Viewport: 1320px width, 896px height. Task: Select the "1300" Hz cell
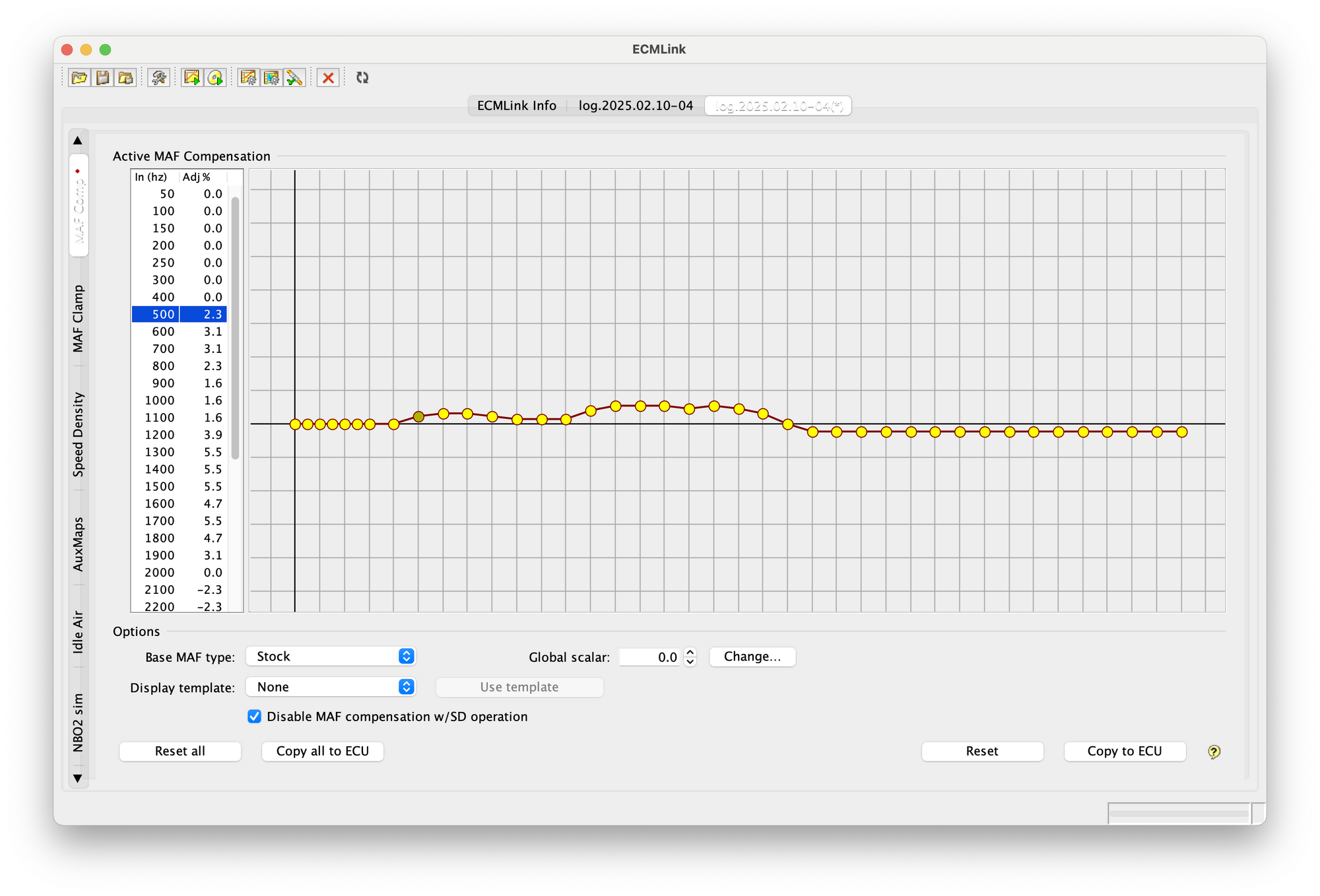coord(155,452)
